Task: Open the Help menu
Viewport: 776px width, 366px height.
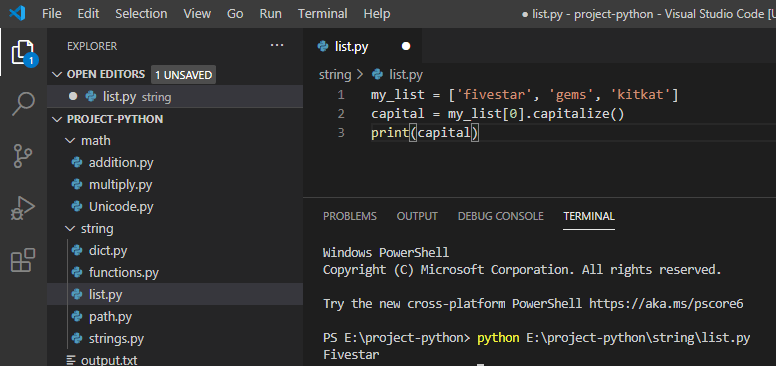Action: pyautogui.click(x=377, y=13)
